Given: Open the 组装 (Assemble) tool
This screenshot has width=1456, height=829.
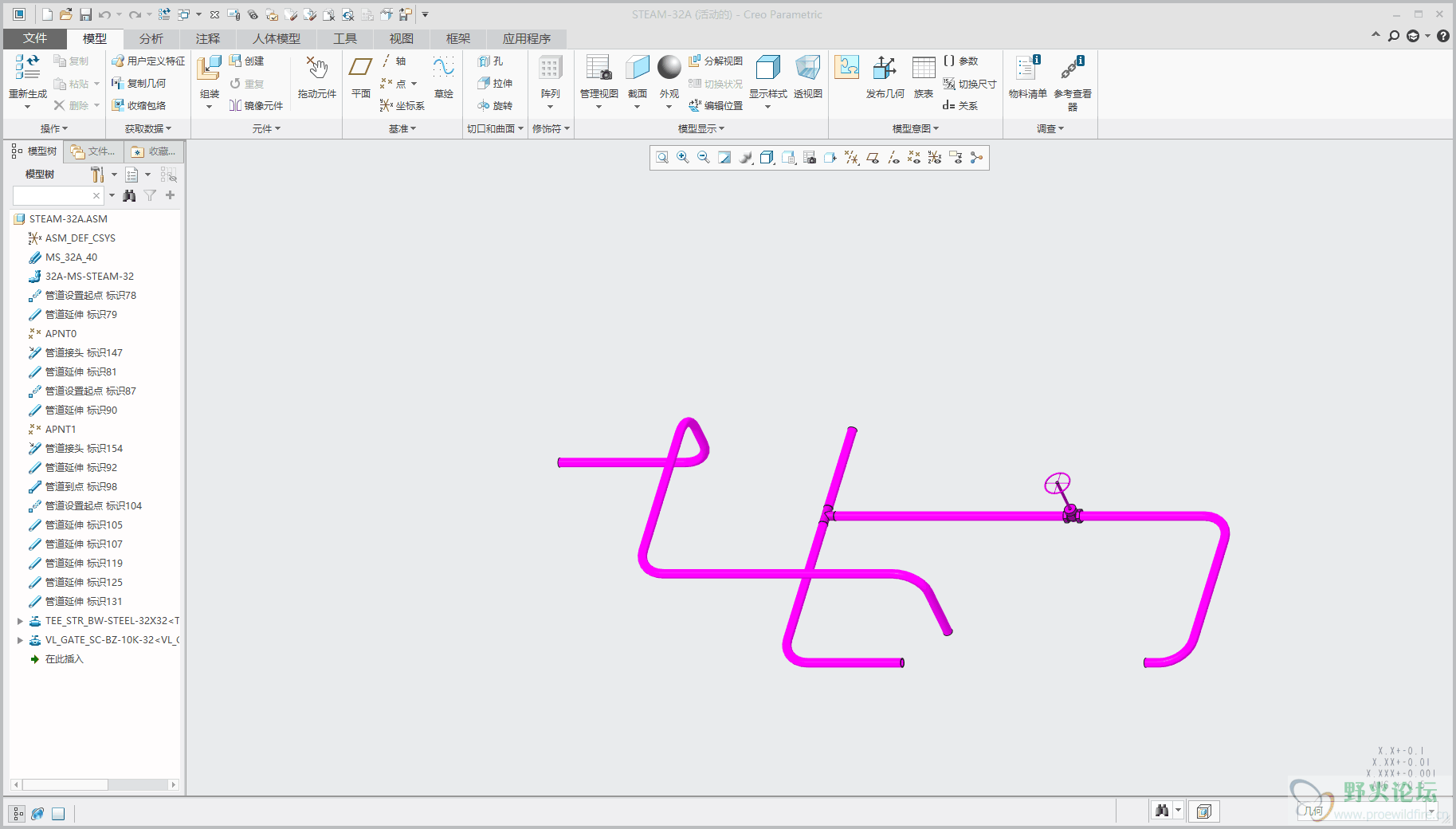Looking at the screenshot, I should (x=209, y=68).
